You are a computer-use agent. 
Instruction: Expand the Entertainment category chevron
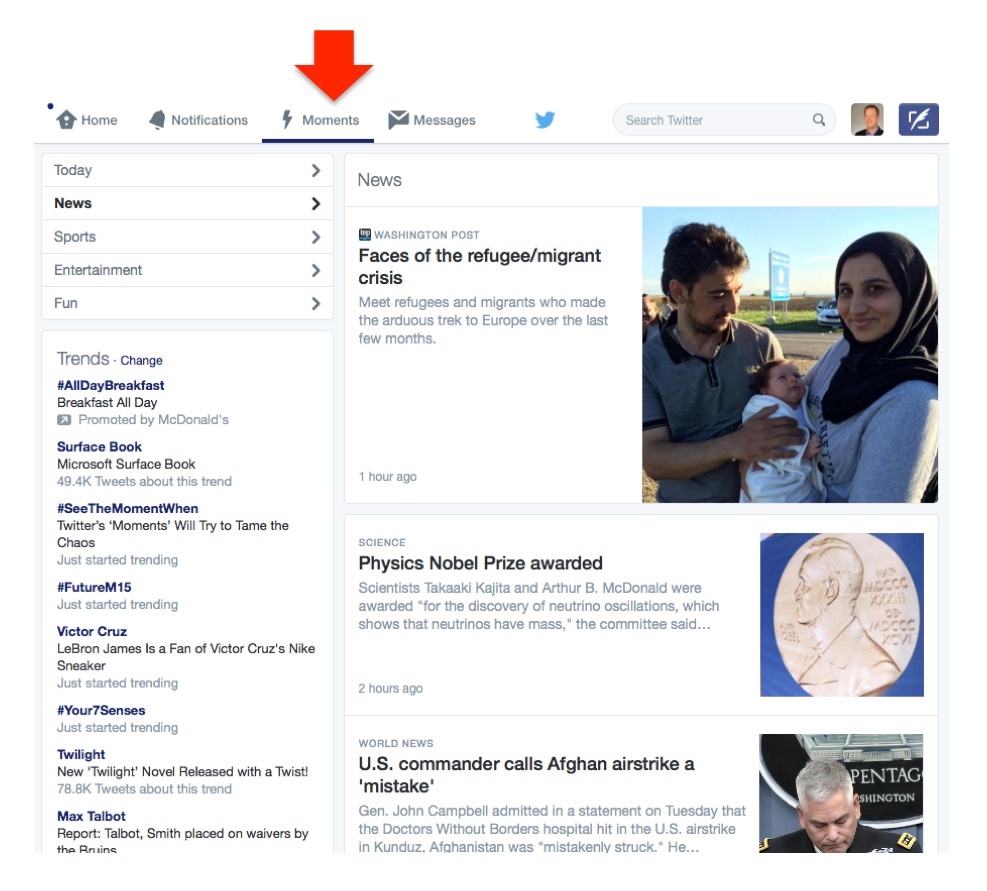pyautogui.click(x=315, y=270)
